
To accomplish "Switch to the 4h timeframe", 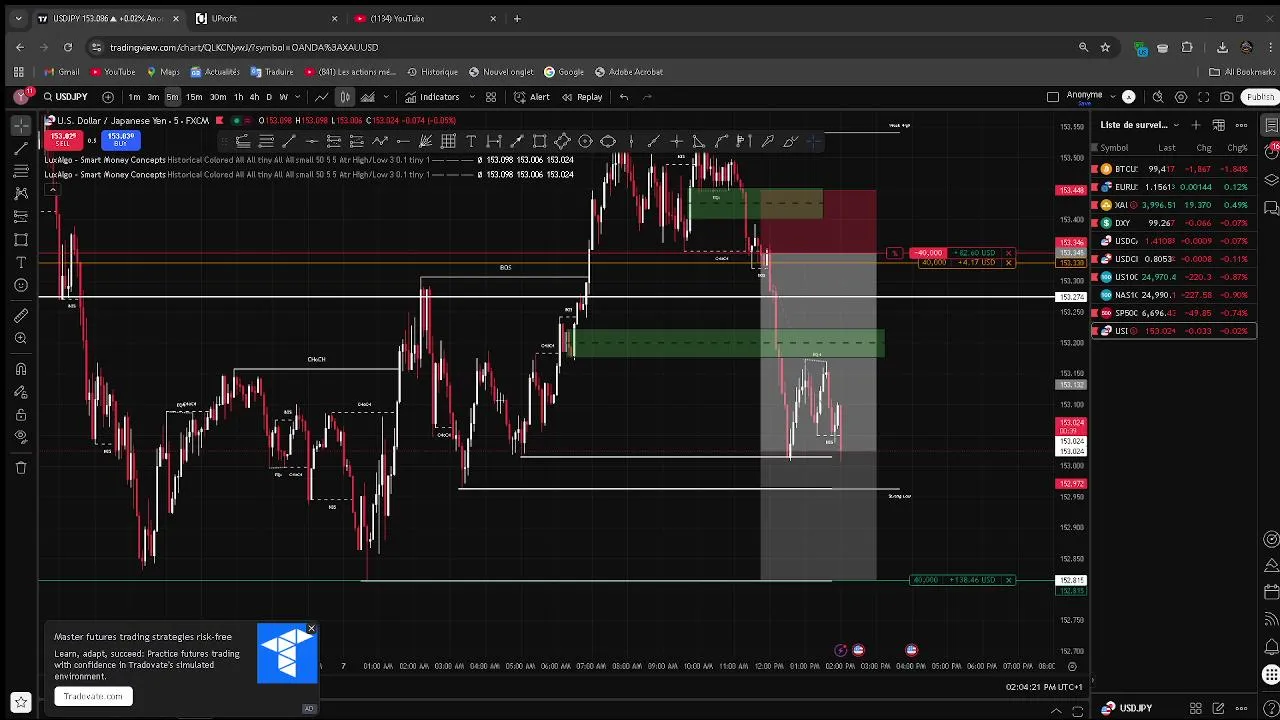I will click(x=254, y=97).
